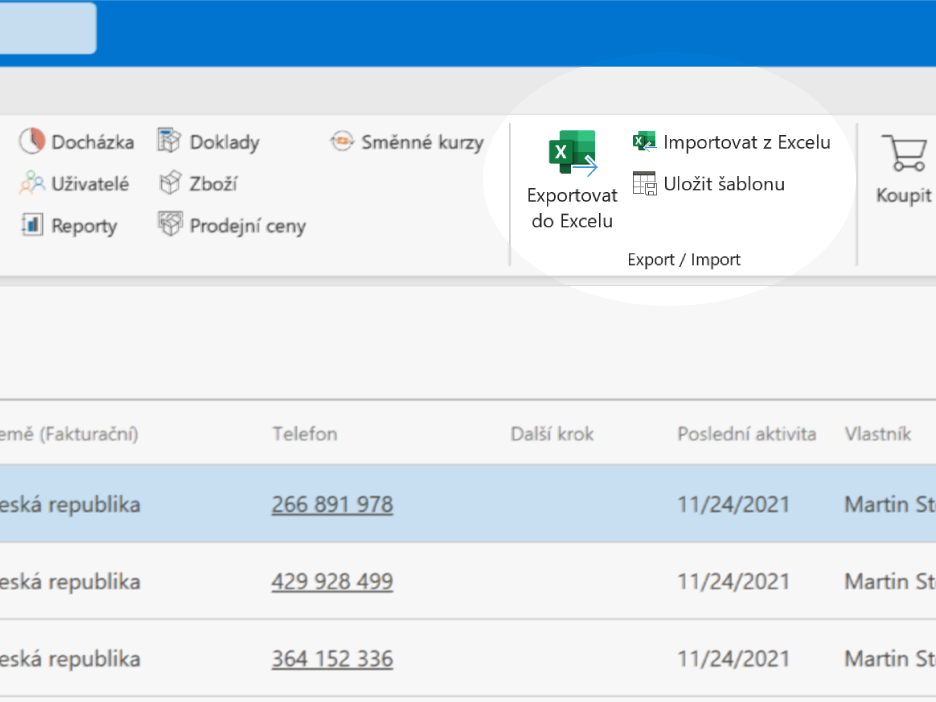Click the Prodejní ceny icon
The image size is (936, 702).
tap(170, 224)
